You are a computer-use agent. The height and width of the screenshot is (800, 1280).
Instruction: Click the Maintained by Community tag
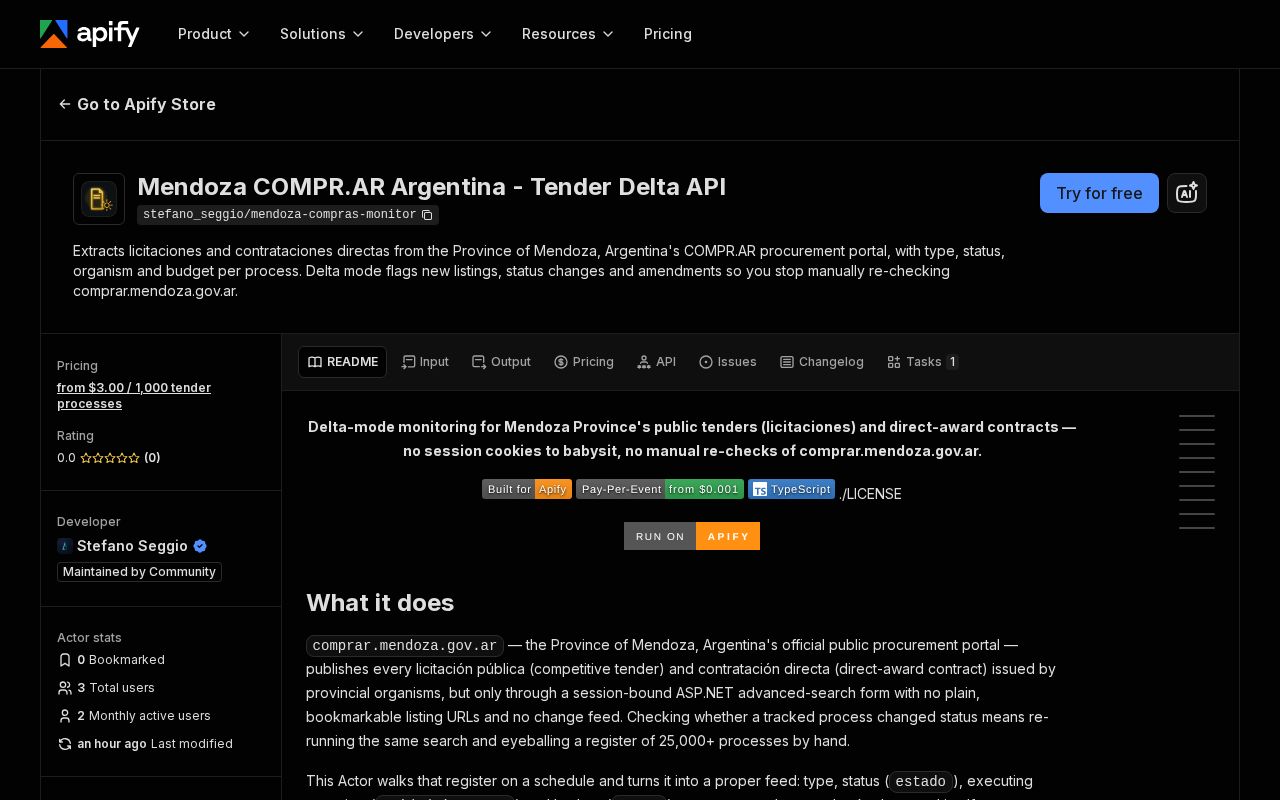point(139,572)
